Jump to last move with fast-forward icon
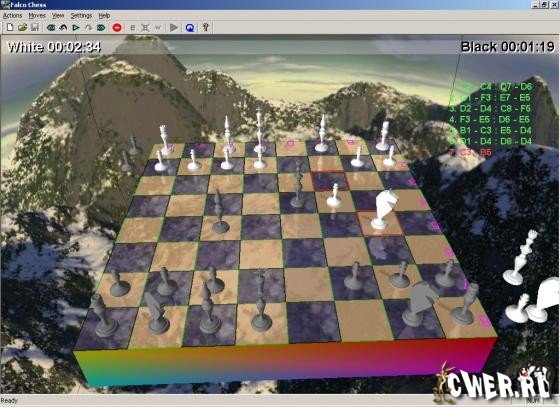Viewport: 560px width, 407px height. coord(101,27)
